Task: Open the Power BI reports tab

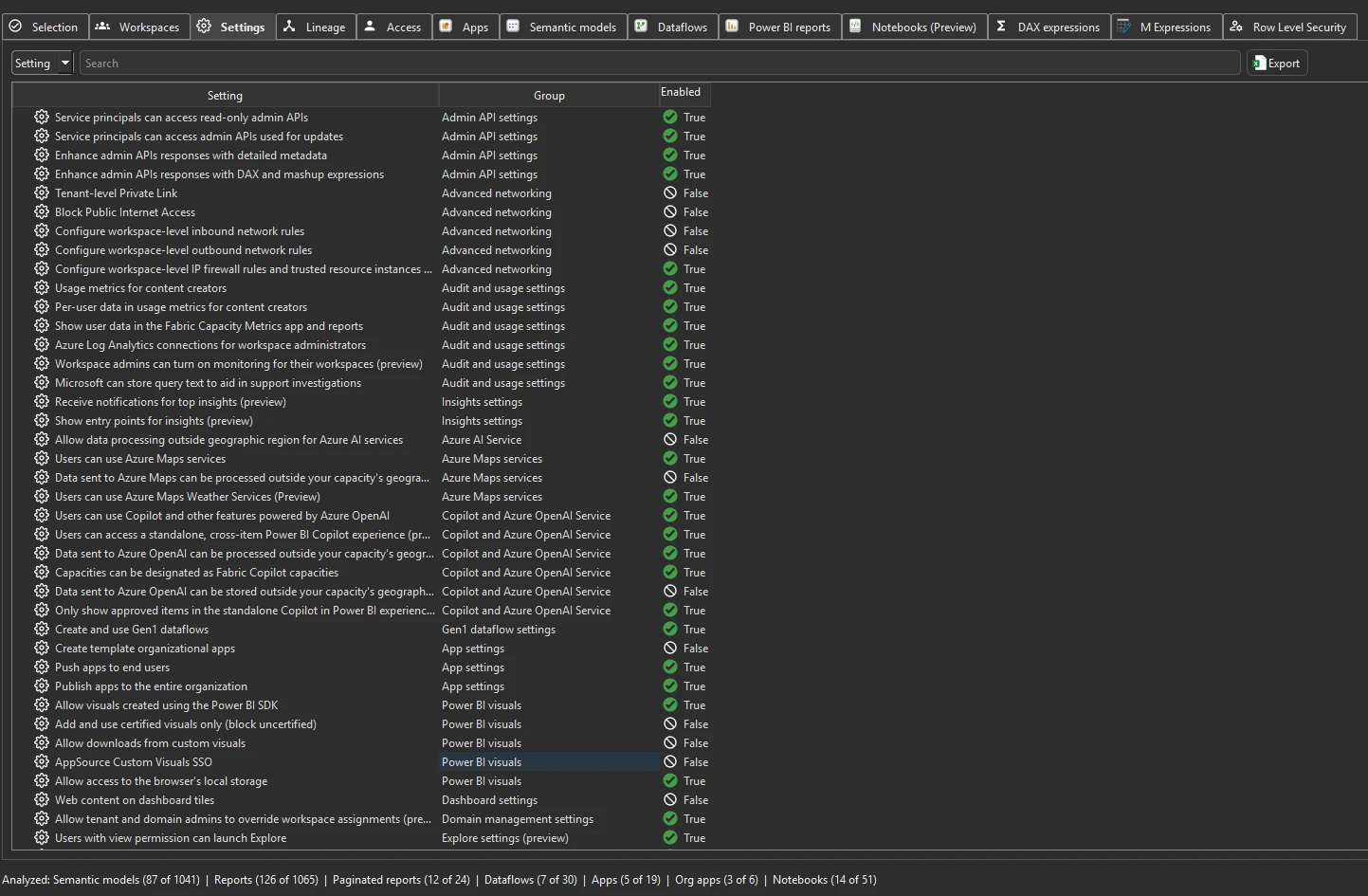Action: pos(779,27)
